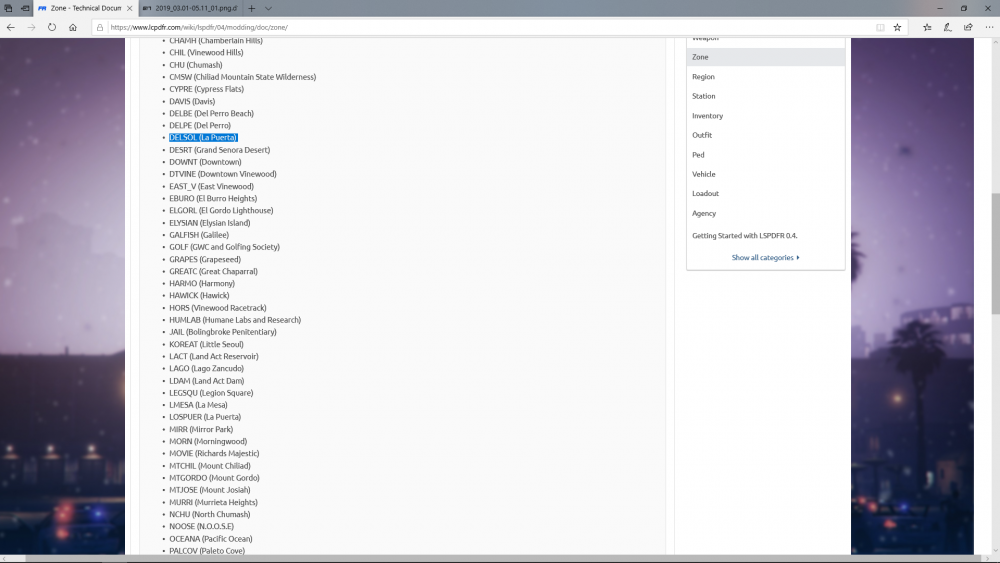Open the Inventory documentation link
Image resolution: width=1000 pixels, height=563 pixels.
point(707,116)
